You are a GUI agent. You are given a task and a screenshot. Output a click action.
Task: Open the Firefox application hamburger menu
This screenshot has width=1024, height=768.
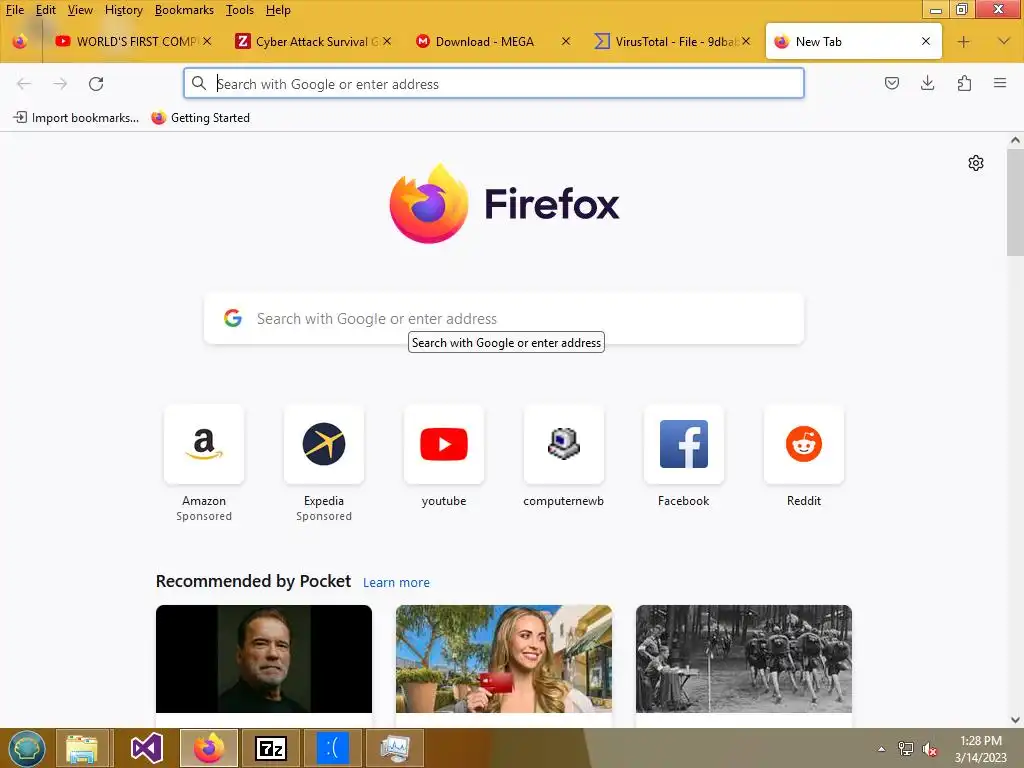click(1000, 83)
